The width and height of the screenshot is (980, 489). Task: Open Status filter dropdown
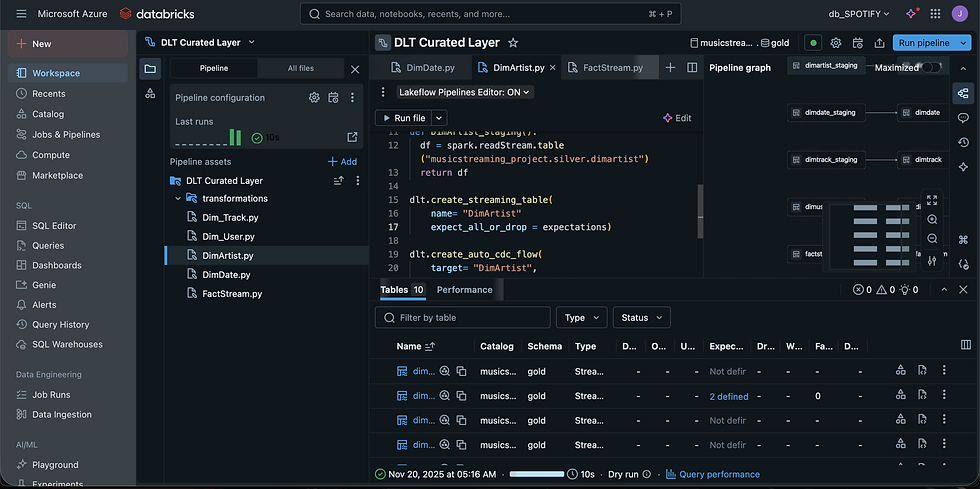(x=641, y=318)
